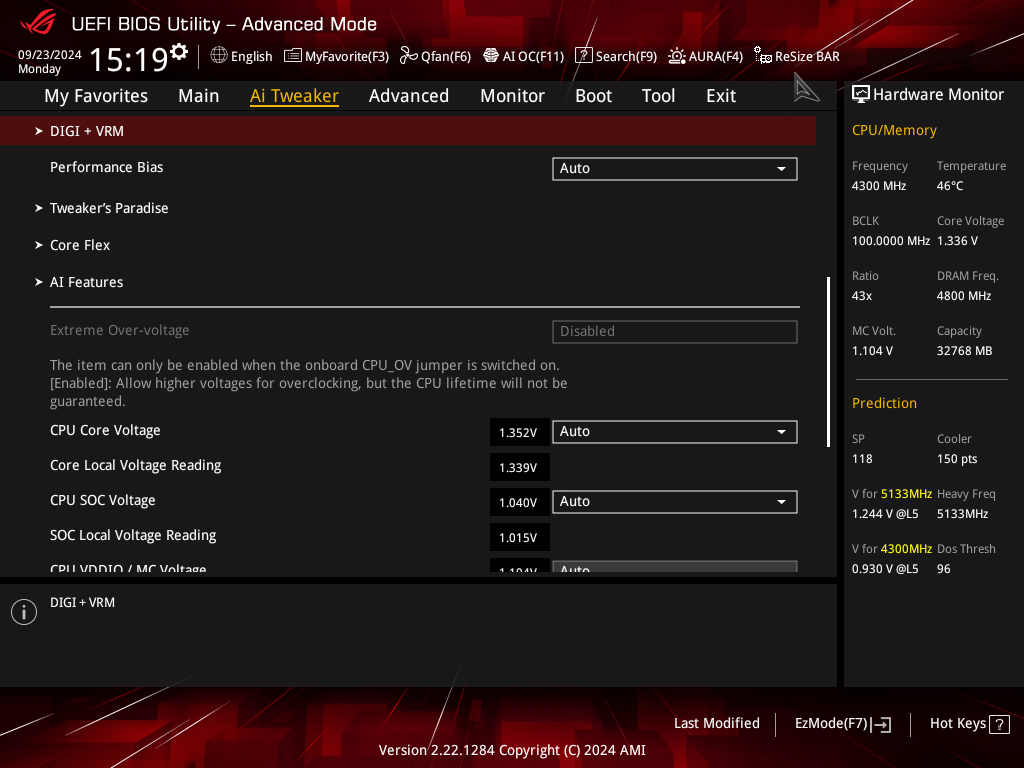Click Core Local Voltage Reading 1.339V

519,468
